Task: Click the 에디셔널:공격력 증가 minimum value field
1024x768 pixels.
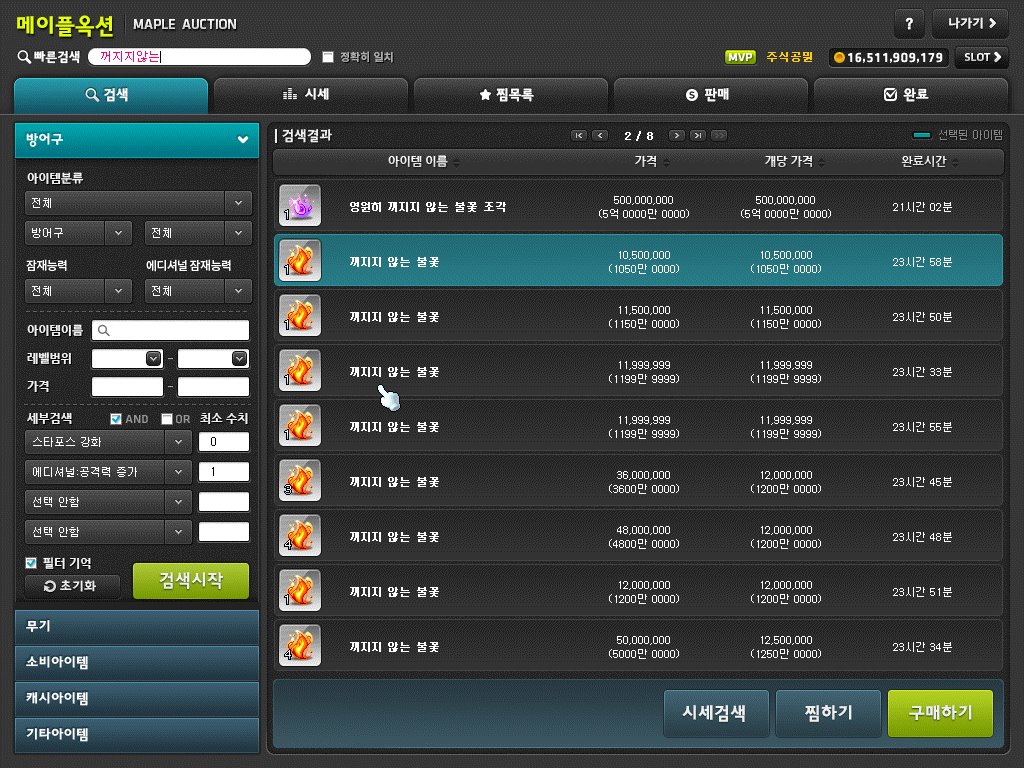Action: (223, 472)
